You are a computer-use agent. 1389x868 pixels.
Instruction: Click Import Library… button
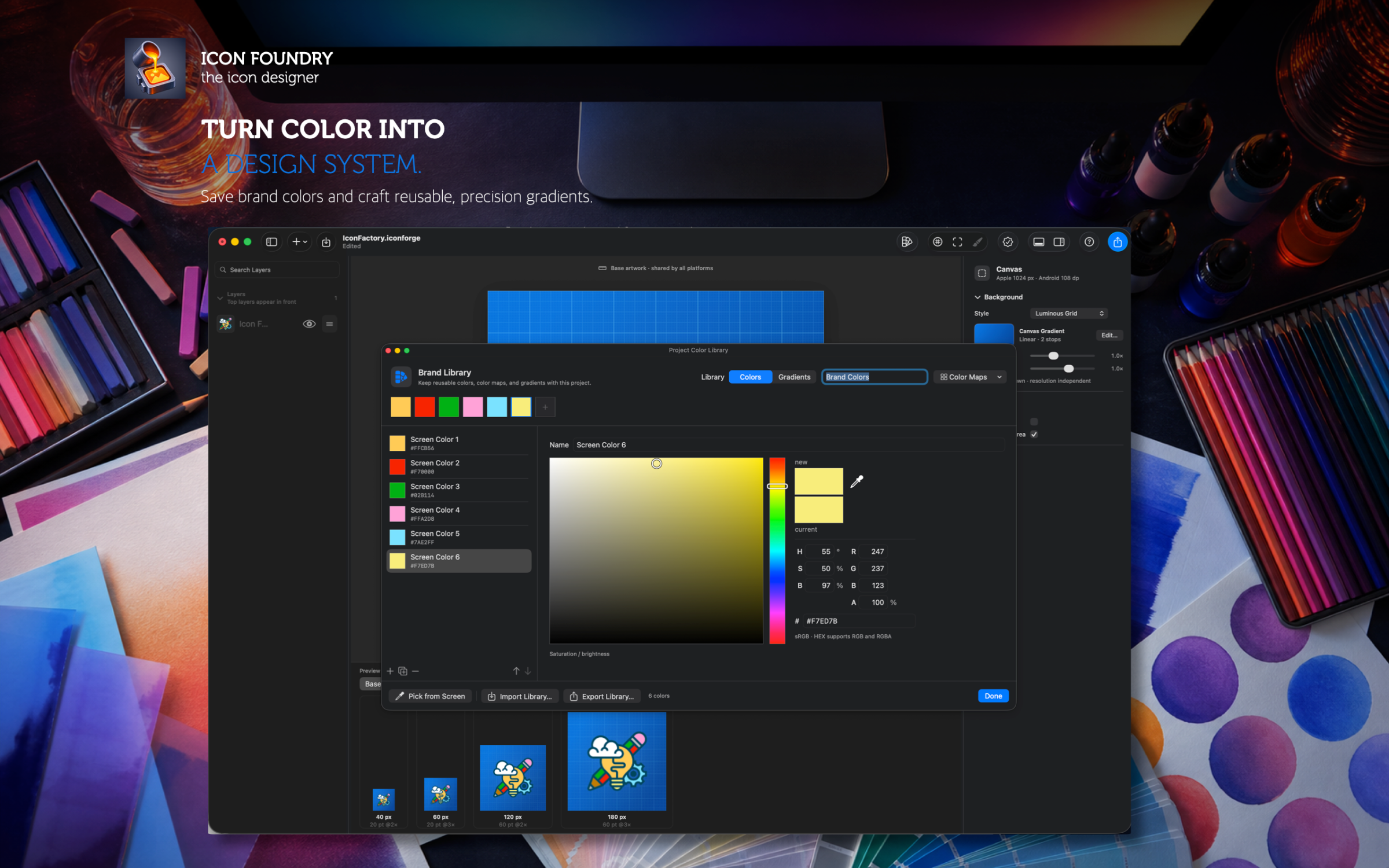[520, 696]
